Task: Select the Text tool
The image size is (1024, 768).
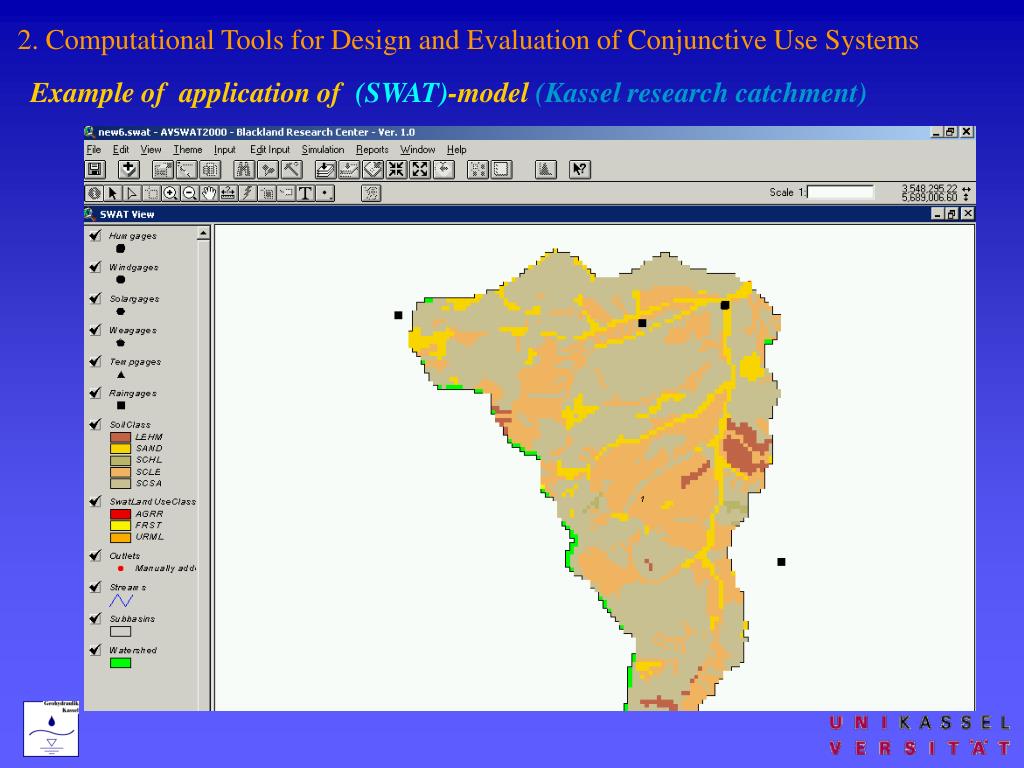Action: [x=306, y=193]
